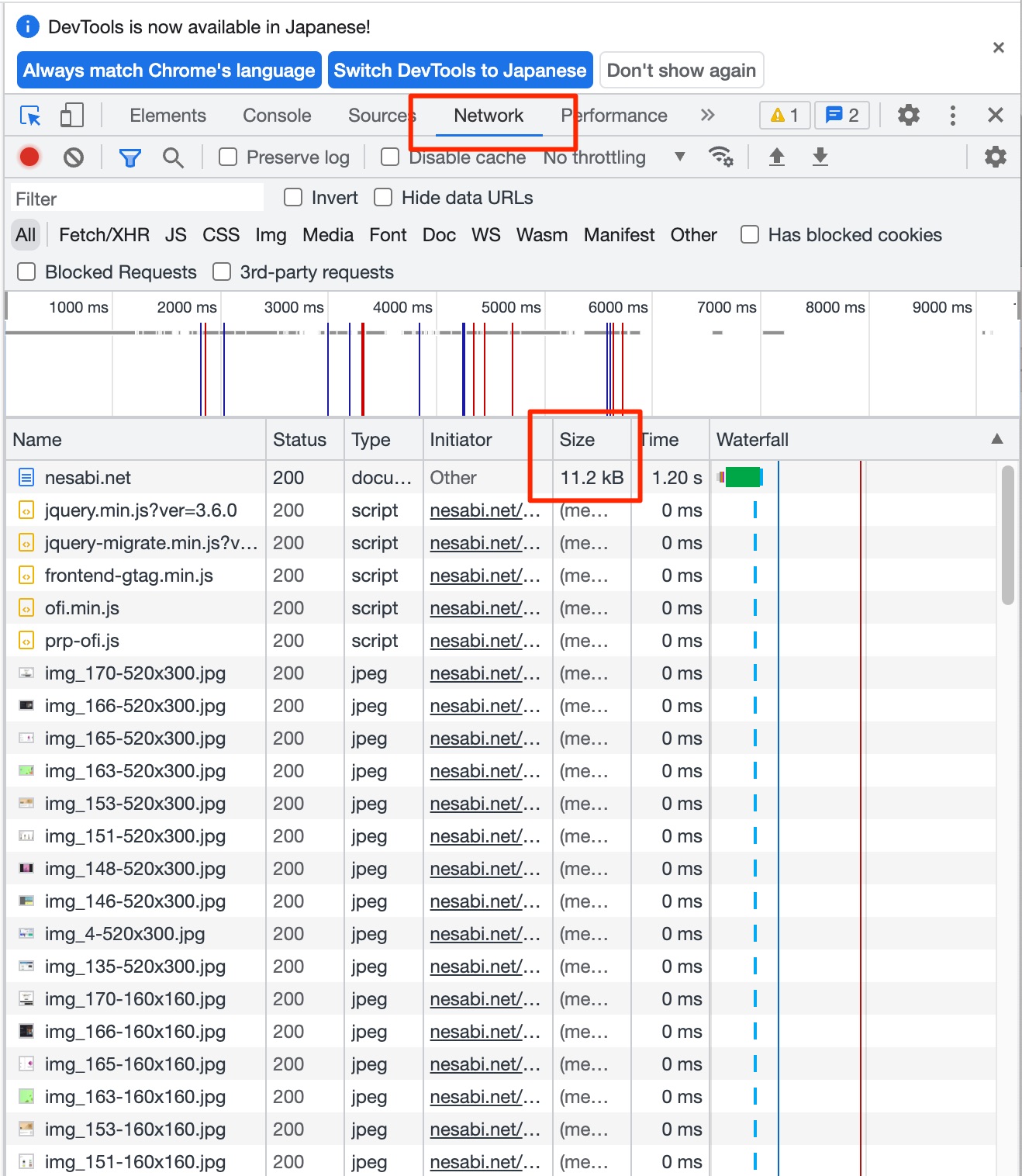The height and width of the screenshot is (1176, 1022).
Task: Toggle device toolbar mode
Action: tap(71, 115)
